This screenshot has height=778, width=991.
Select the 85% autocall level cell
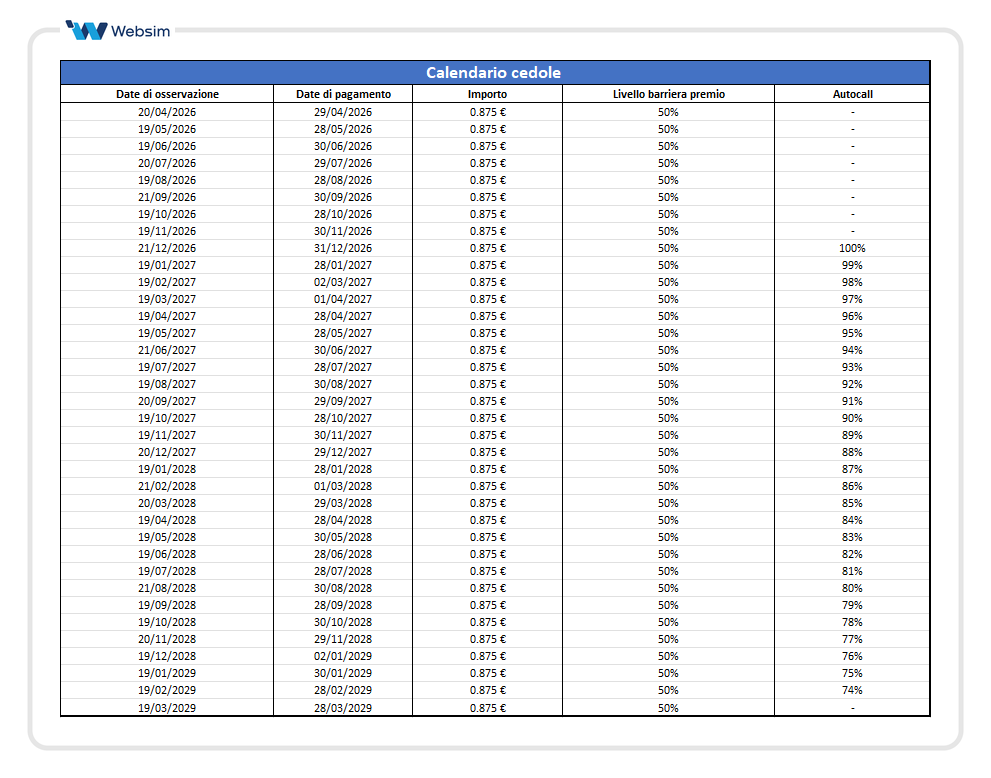tap(852, 503)
